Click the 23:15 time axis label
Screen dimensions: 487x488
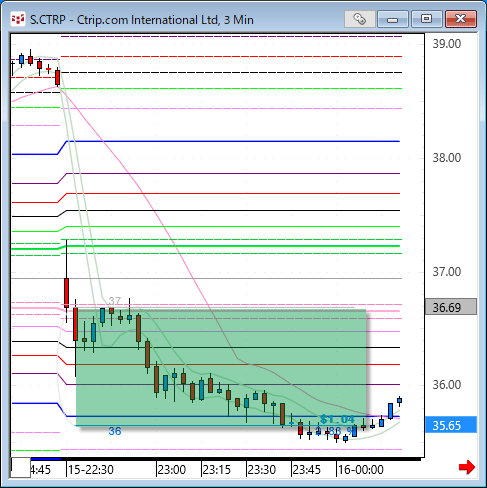coord(217,470)
